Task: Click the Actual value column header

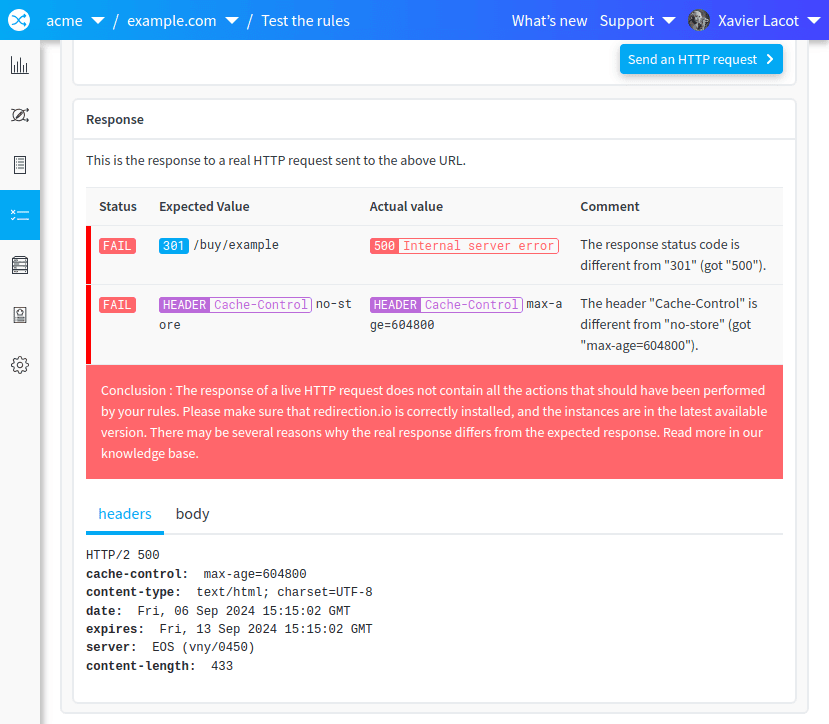Action: click(x=406, y=206)
